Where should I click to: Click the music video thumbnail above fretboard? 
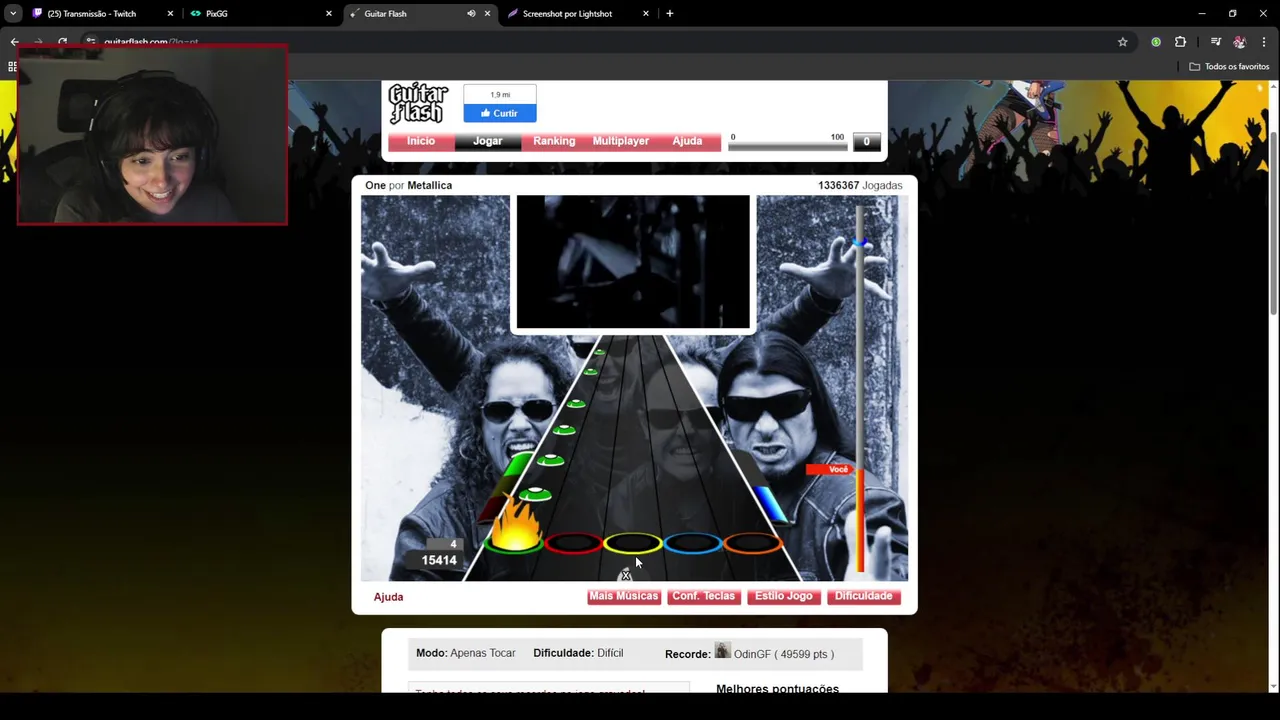(x=633, y=262)
